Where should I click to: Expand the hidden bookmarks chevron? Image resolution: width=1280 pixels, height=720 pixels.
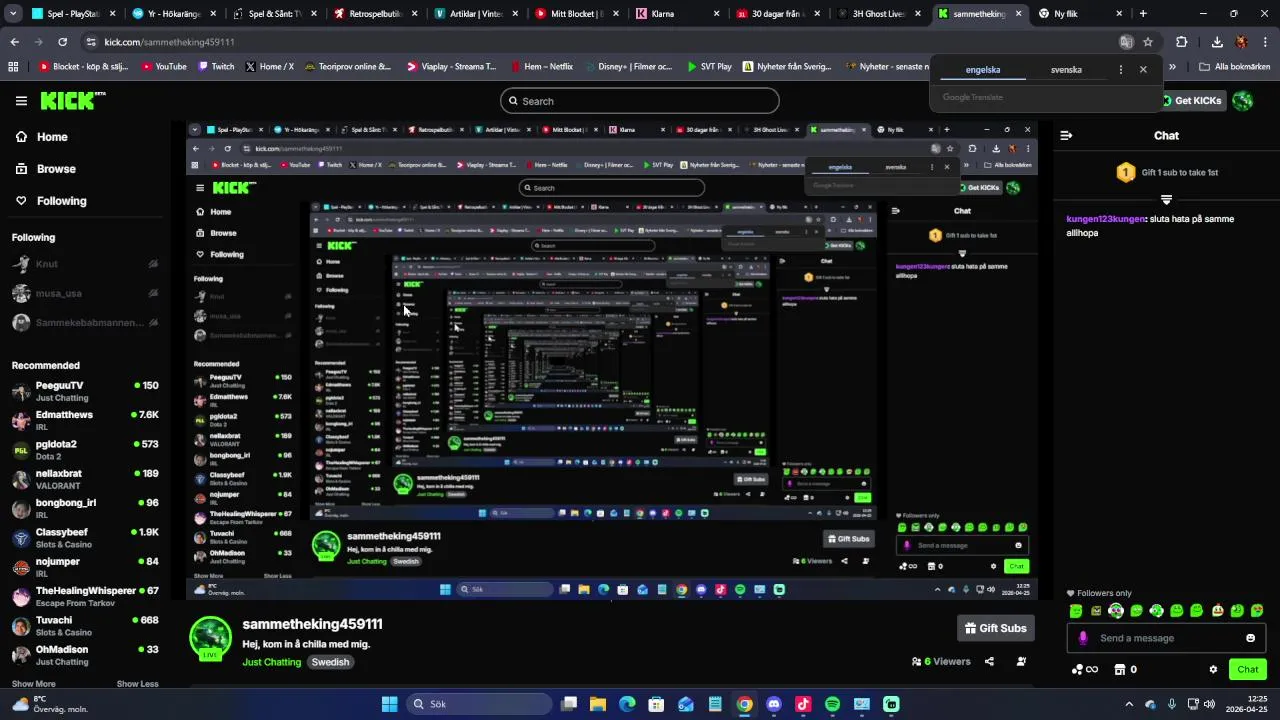click(x=1174, y=67)
